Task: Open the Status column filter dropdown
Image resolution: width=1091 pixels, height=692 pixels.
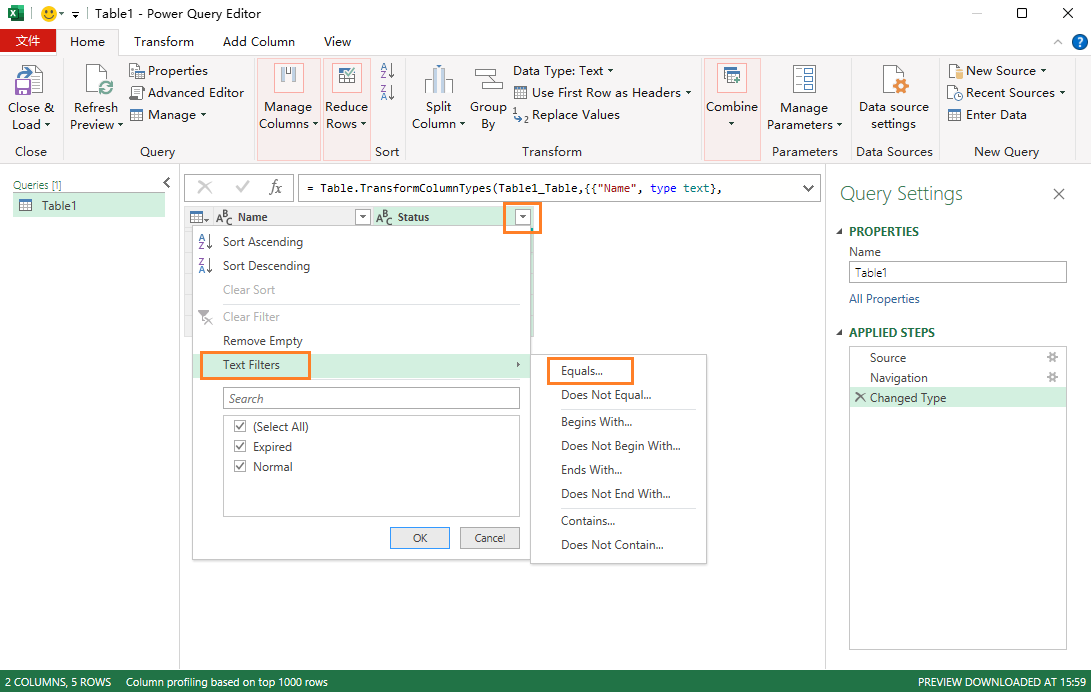Action: pos(522,216)
